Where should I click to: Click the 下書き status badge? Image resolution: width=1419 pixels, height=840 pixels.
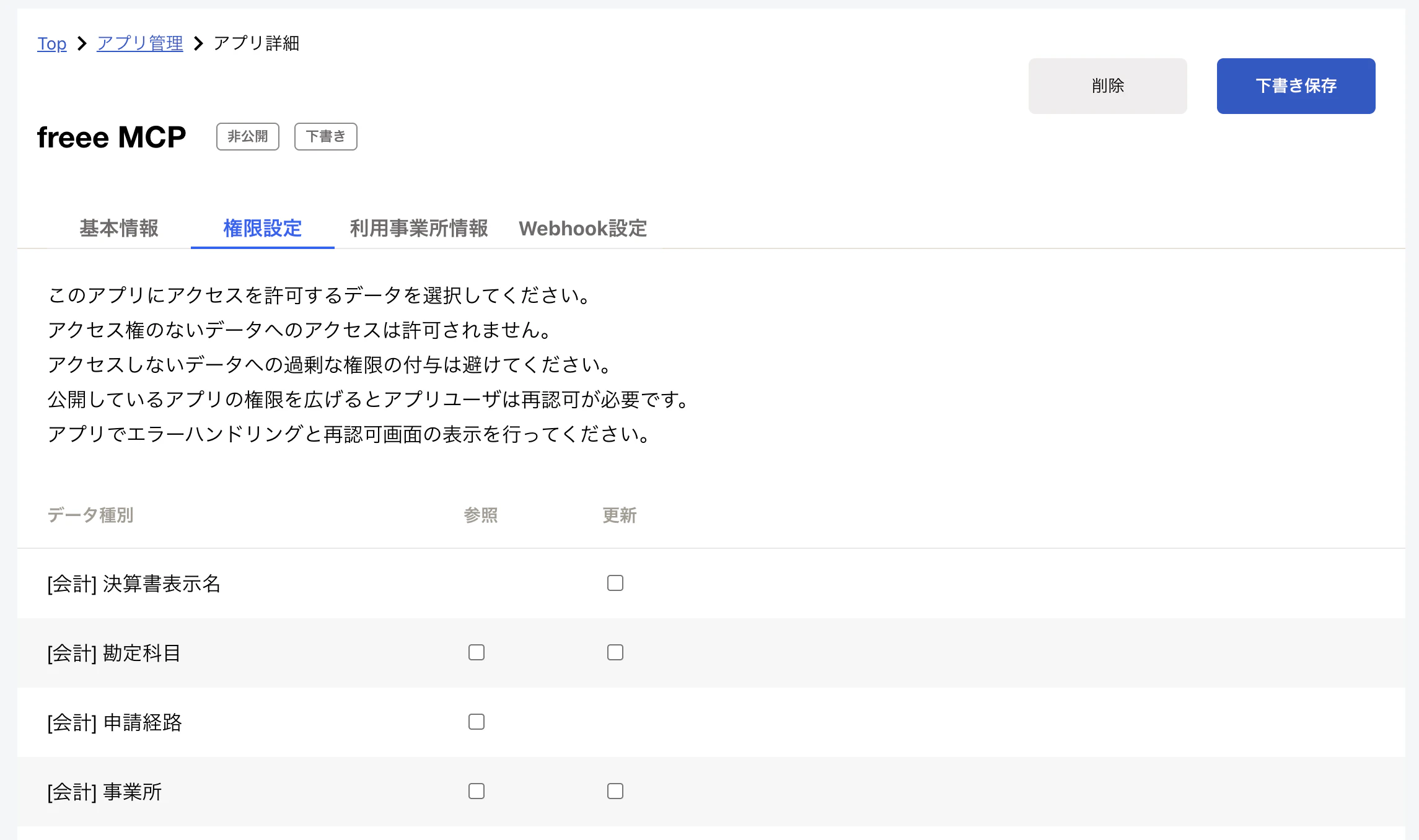coord(325,136)
